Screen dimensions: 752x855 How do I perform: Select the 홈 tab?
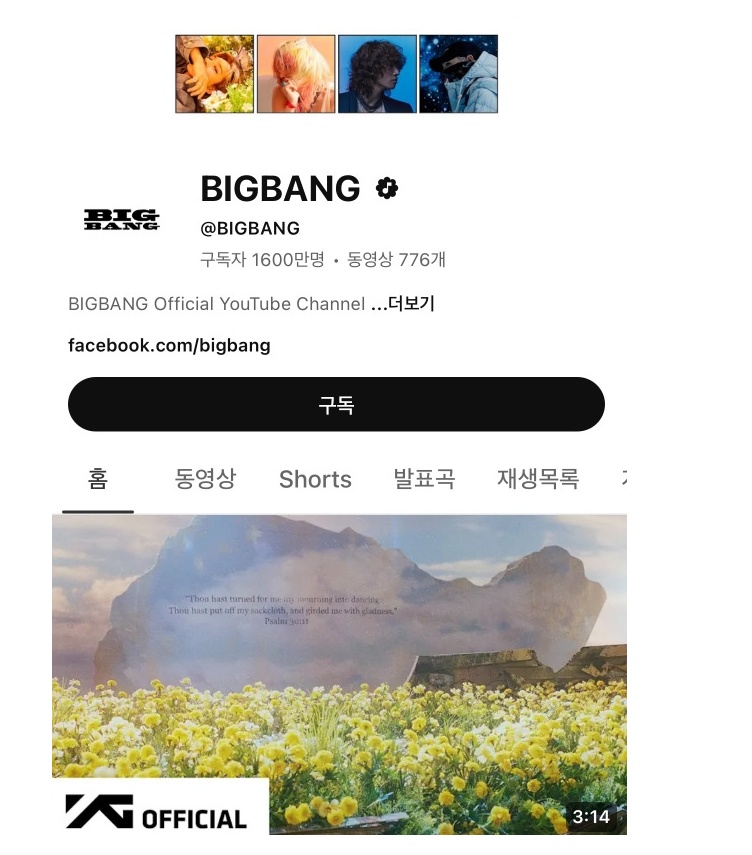[98, 479]
